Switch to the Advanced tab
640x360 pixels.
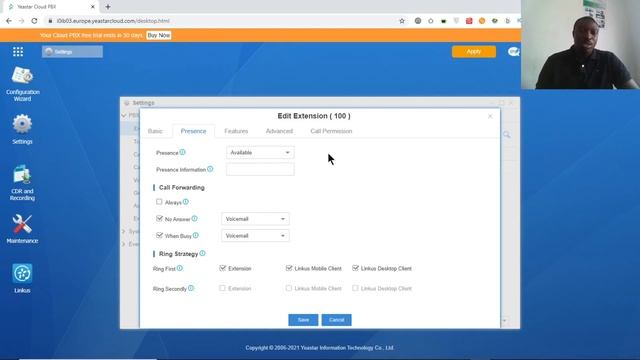(x=279, y=131)
